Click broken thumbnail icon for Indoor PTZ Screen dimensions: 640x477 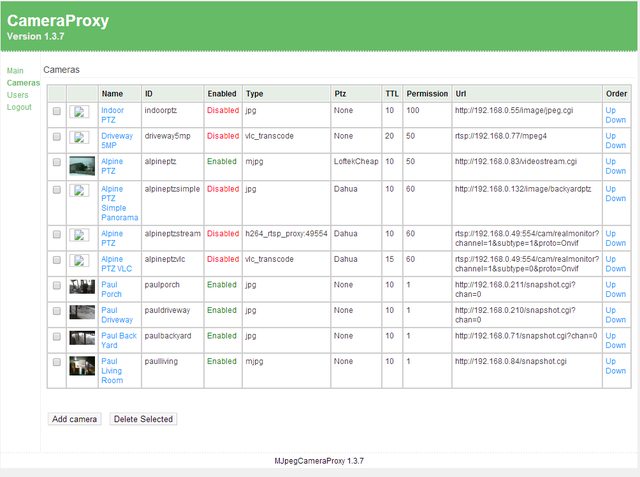79,112
